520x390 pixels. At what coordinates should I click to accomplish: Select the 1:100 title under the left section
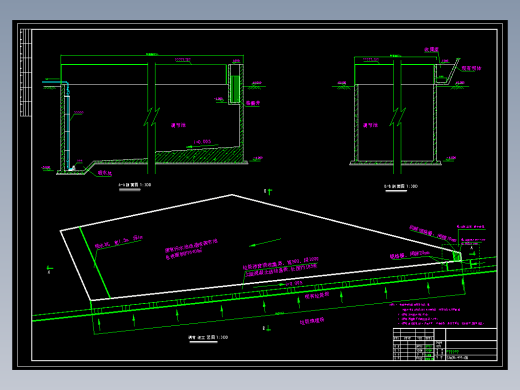click(x=135, y=185)
